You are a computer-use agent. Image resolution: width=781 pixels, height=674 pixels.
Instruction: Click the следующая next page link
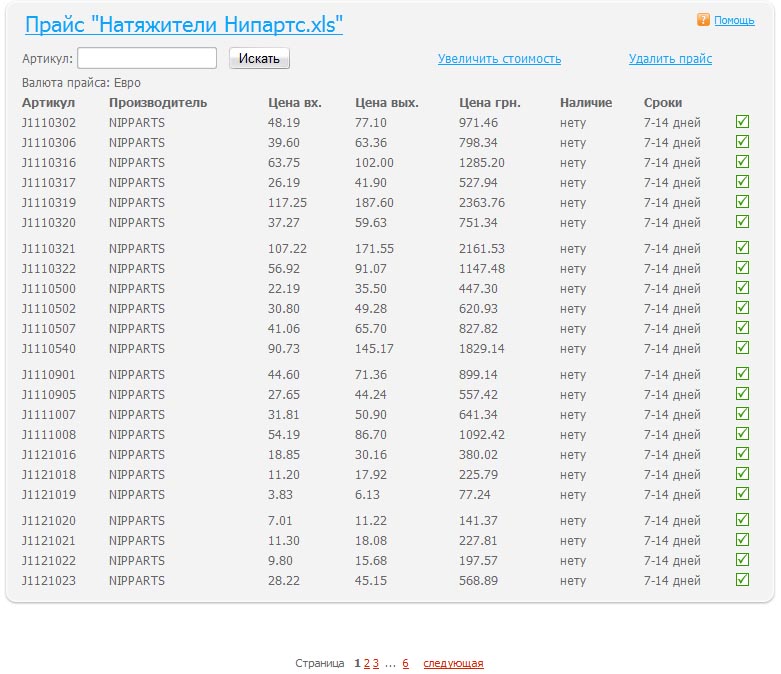tap(453, 663)
